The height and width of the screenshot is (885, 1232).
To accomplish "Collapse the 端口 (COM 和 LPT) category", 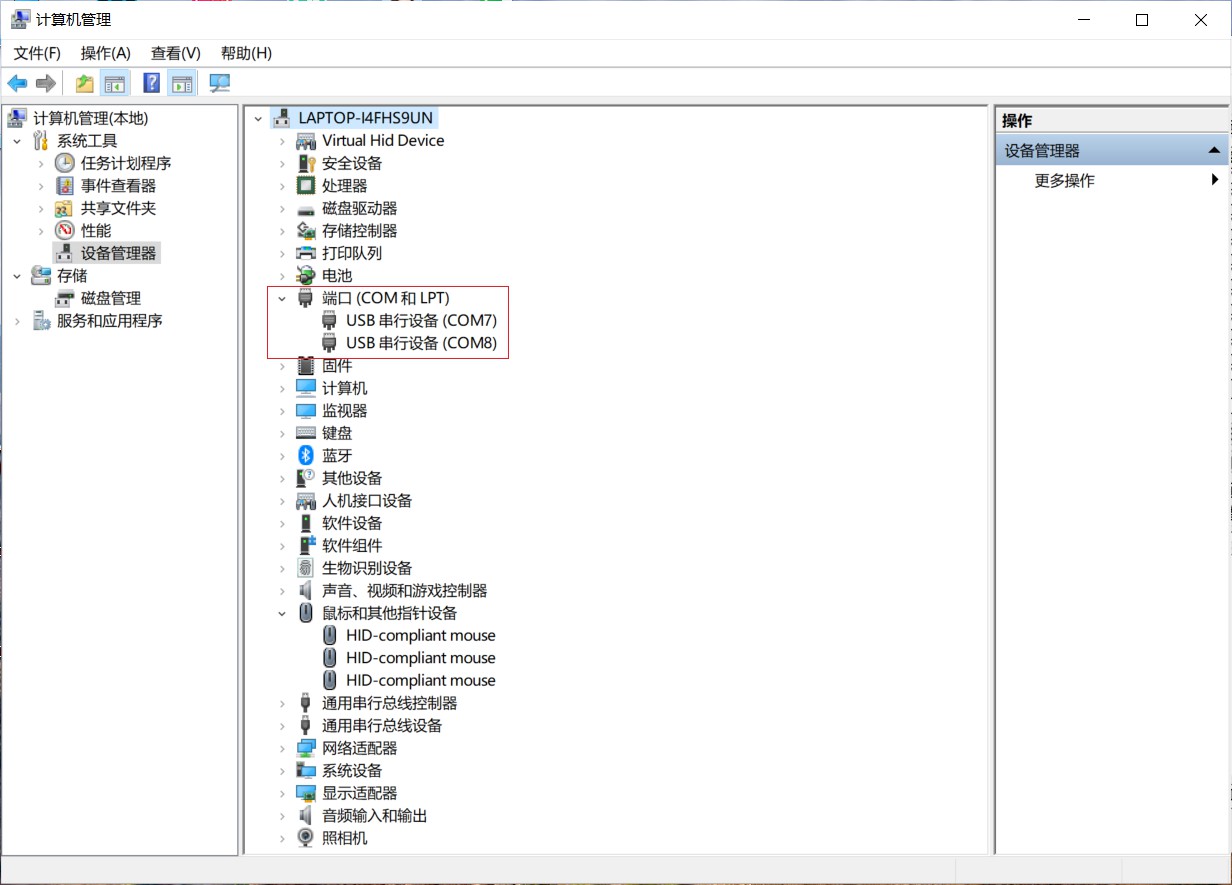I will (282, 298).
